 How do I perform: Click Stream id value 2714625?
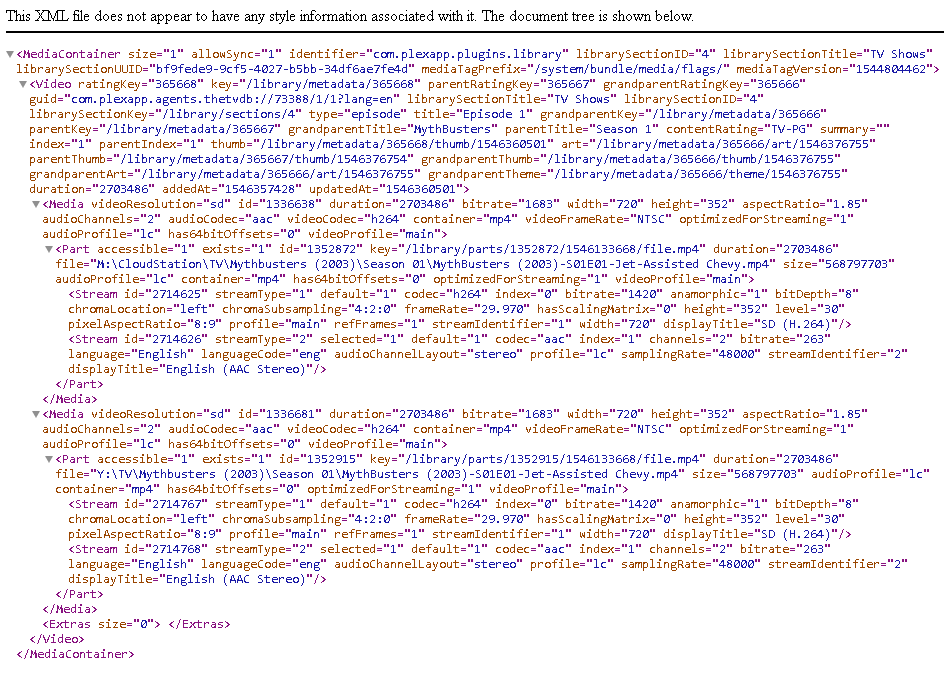177,294
